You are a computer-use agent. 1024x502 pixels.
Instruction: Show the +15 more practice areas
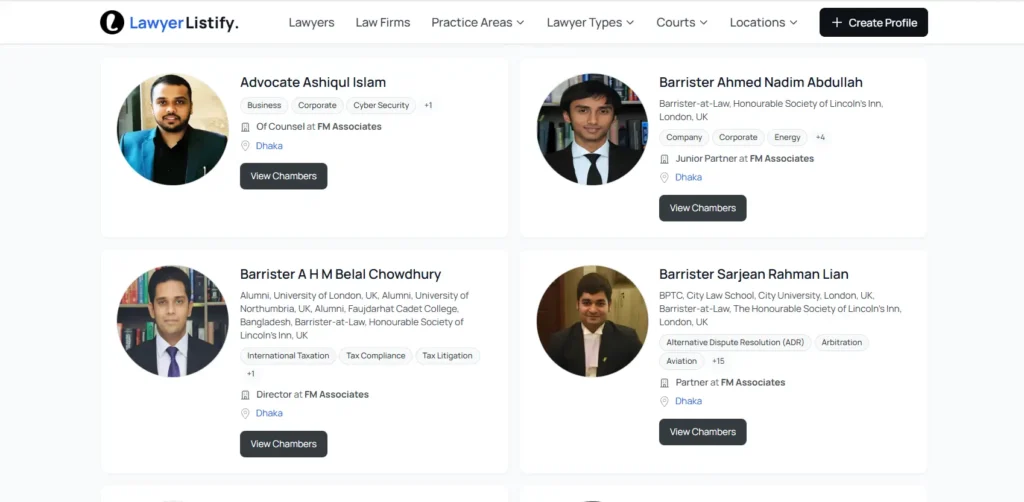(x=718, y=361)
